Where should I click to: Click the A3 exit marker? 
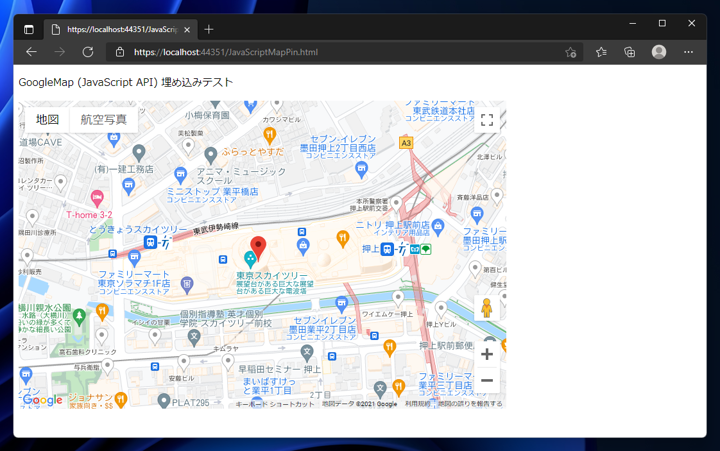point(406,143)
